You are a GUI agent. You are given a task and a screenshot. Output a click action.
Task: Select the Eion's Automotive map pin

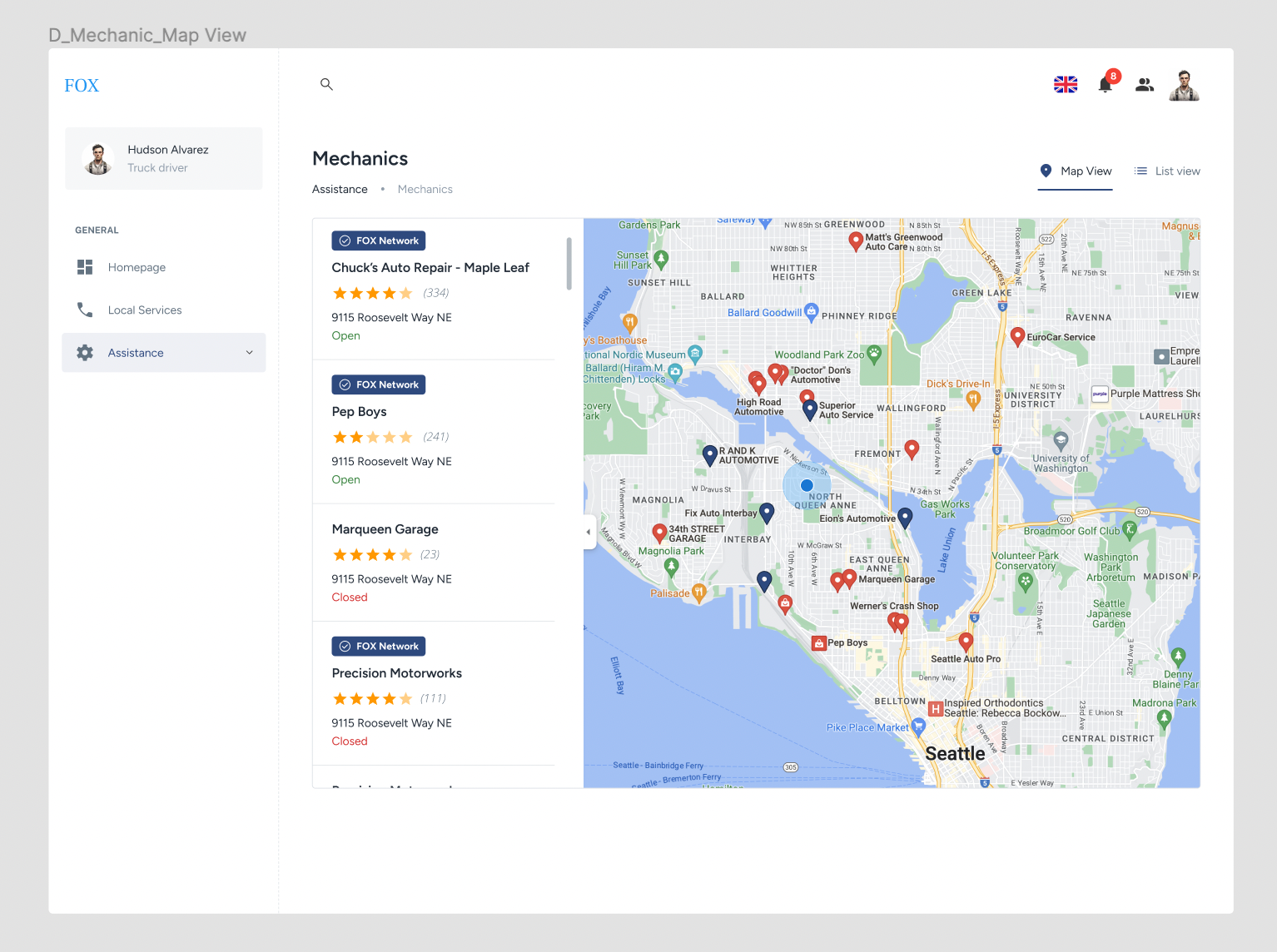(x=905, y=518)
